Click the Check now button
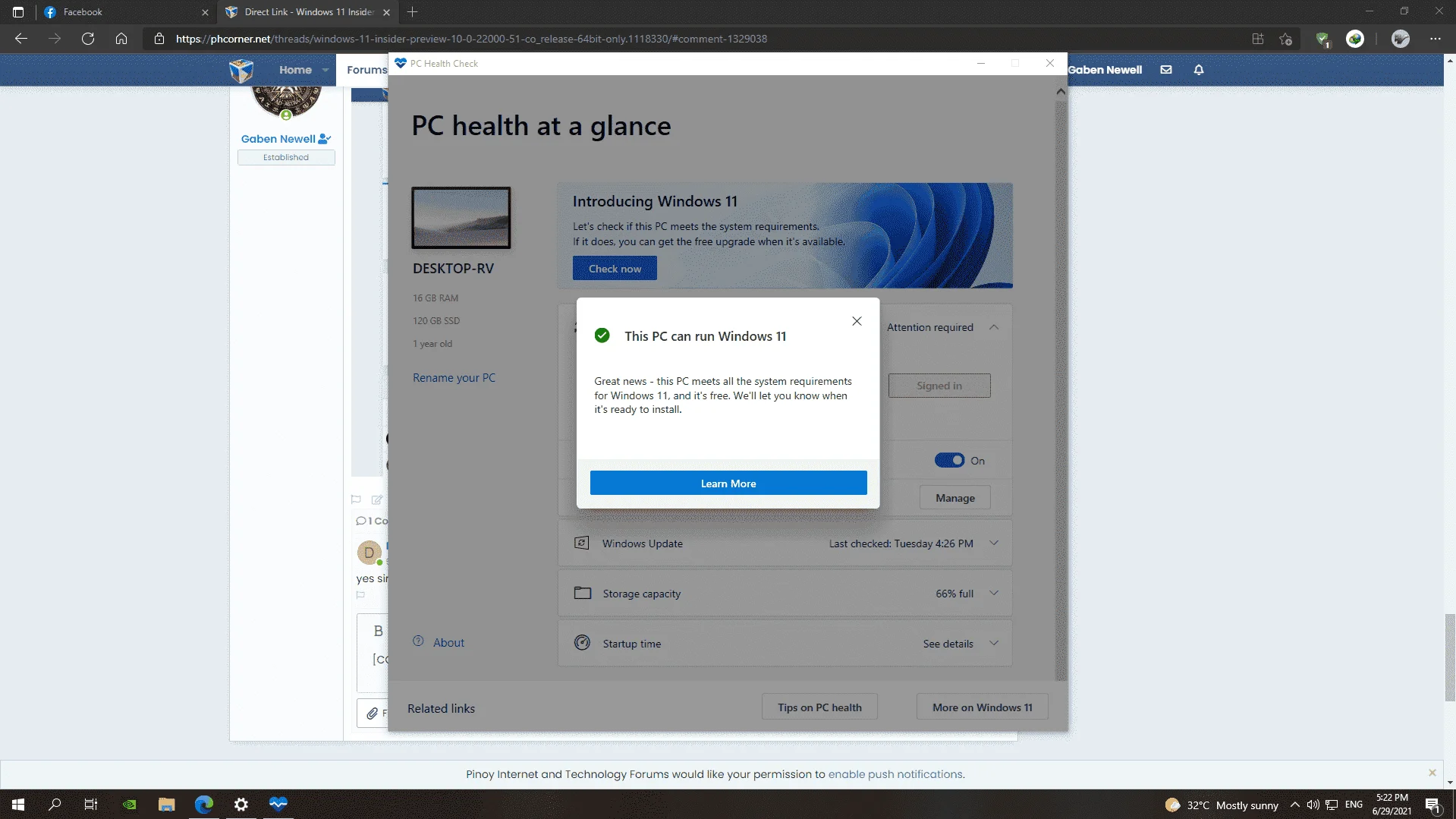This screenshot has width=1456, height=819. pyautogui.click(x=615, y=269)
